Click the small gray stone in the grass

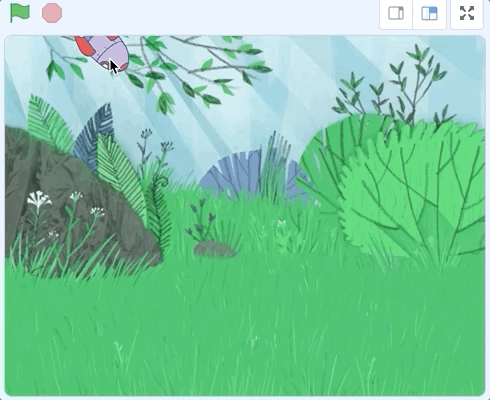[214, 250]
